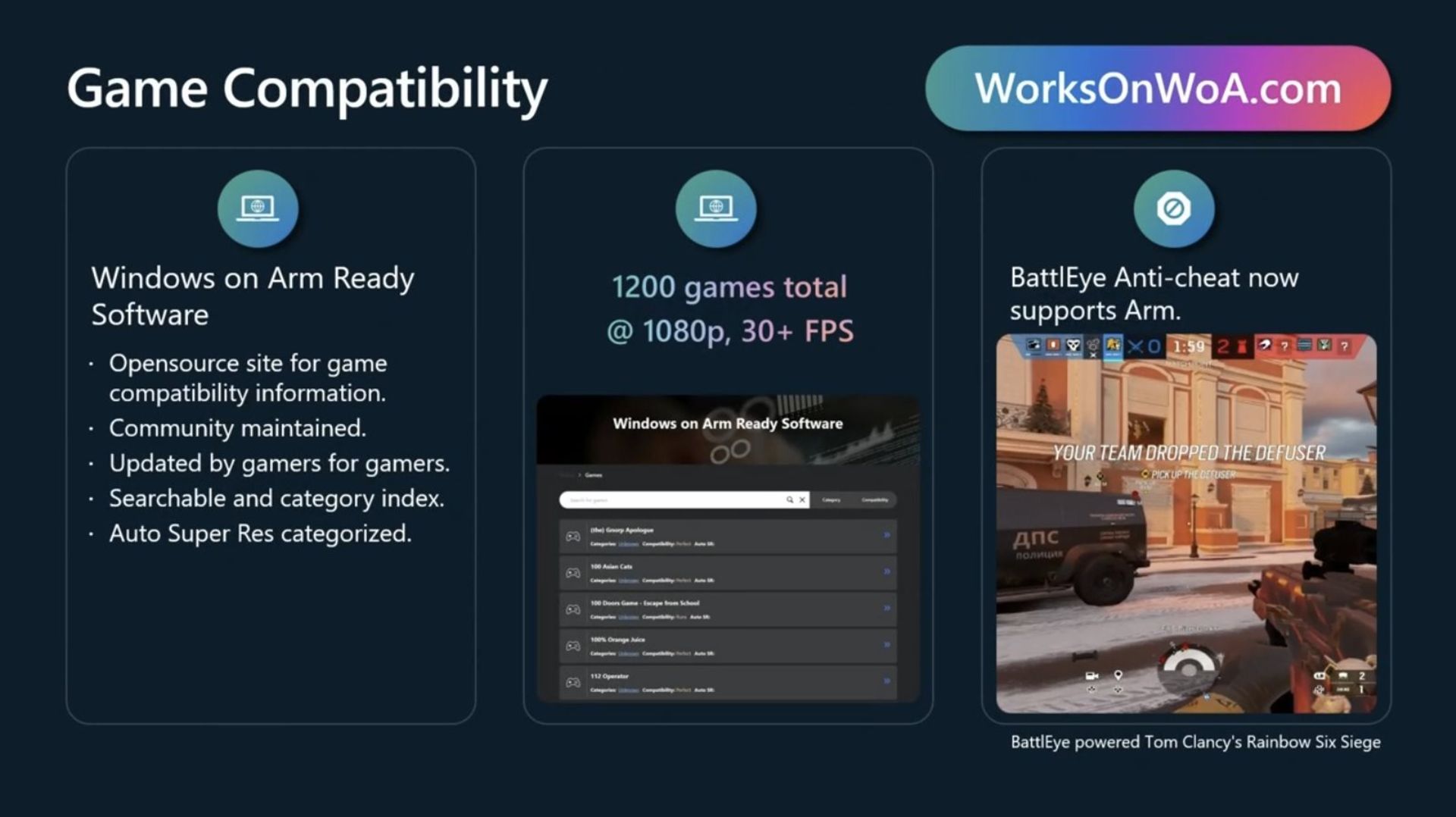Open the (the) Gnorp Apologue game title
This screenshot has width=1456, height=817.
tap(622, 531)
